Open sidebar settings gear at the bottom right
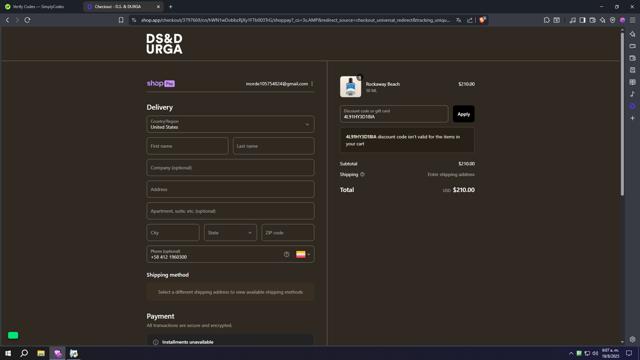640x360 pixels. [x=632, y=339]
